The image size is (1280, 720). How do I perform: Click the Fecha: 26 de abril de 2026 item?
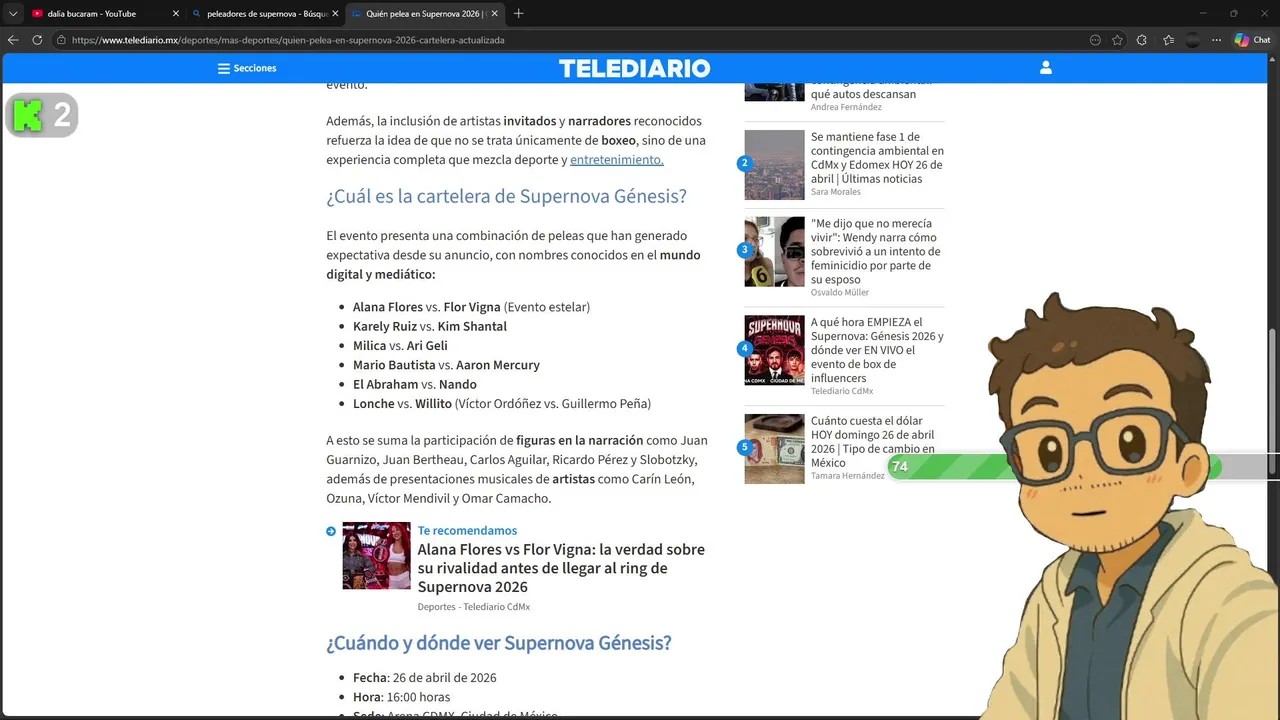[425, 677]
